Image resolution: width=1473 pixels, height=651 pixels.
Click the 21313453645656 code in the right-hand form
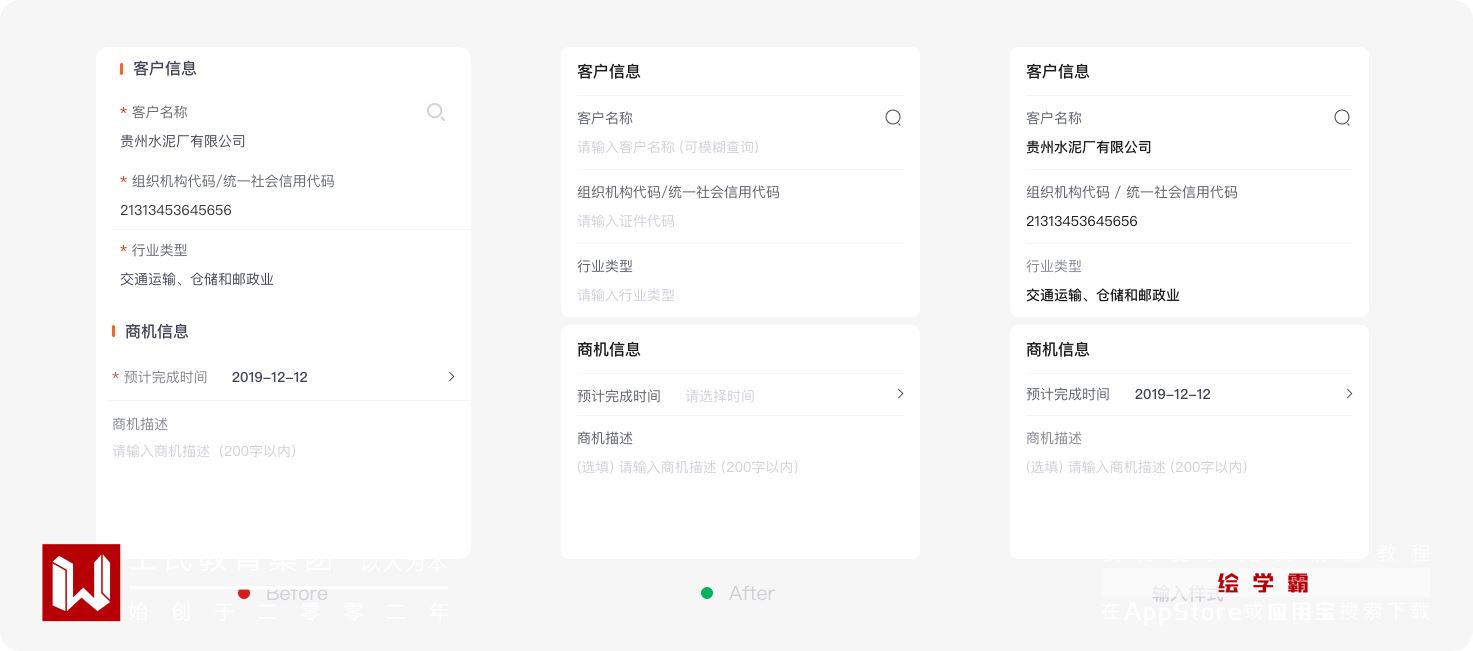[1082, 221]
